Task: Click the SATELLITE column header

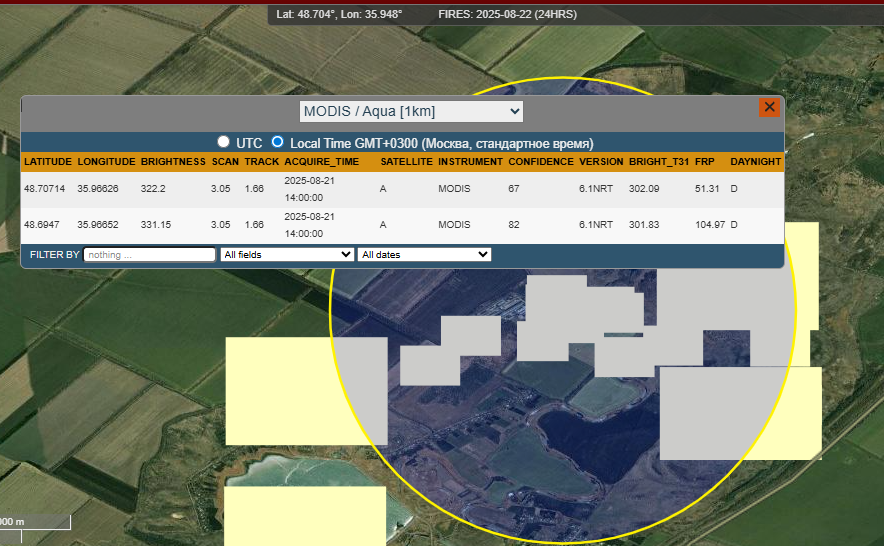Action: [x=406, y=161]
